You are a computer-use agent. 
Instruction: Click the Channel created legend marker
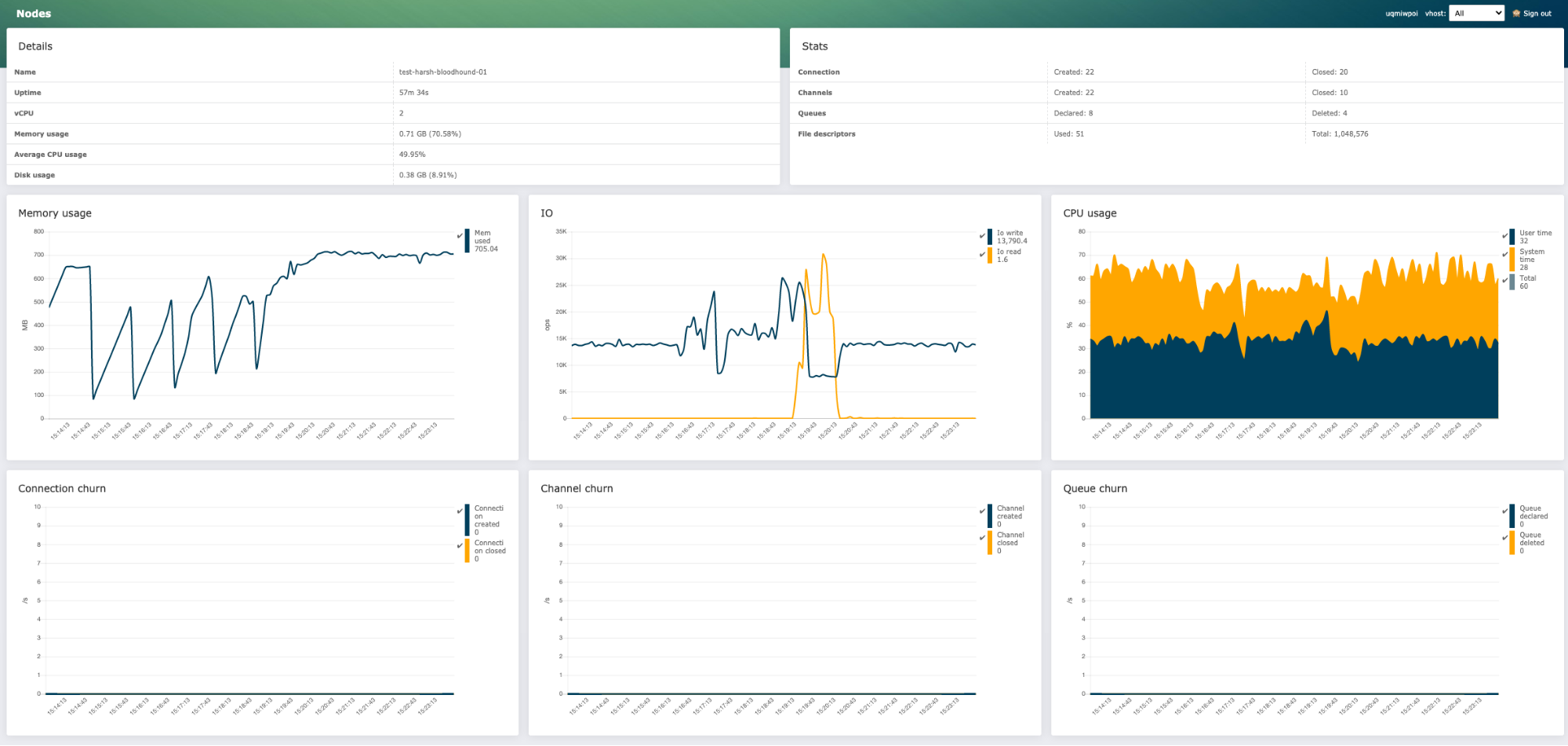point(988,516)
